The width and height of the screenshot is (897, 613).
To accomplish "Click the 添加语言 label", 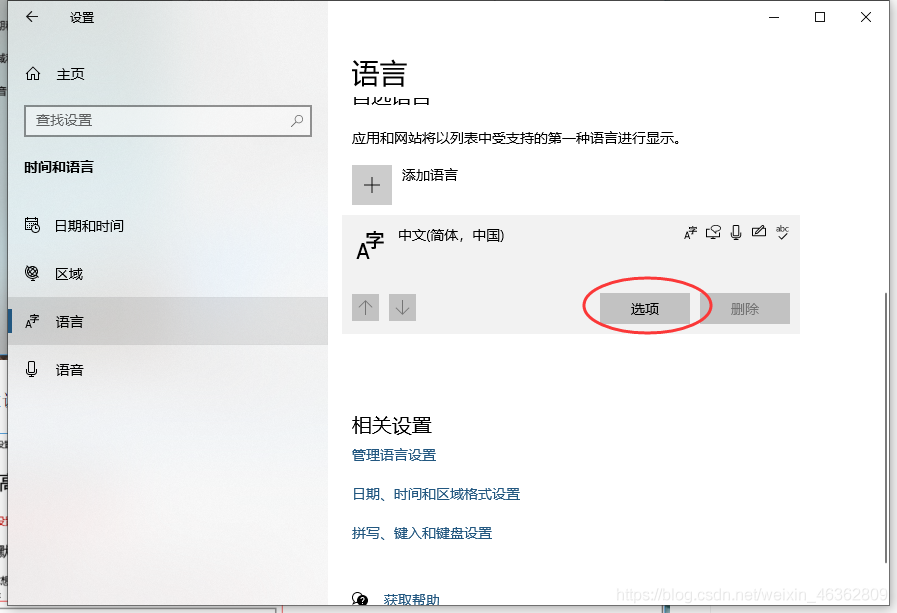I will (430, 176).
